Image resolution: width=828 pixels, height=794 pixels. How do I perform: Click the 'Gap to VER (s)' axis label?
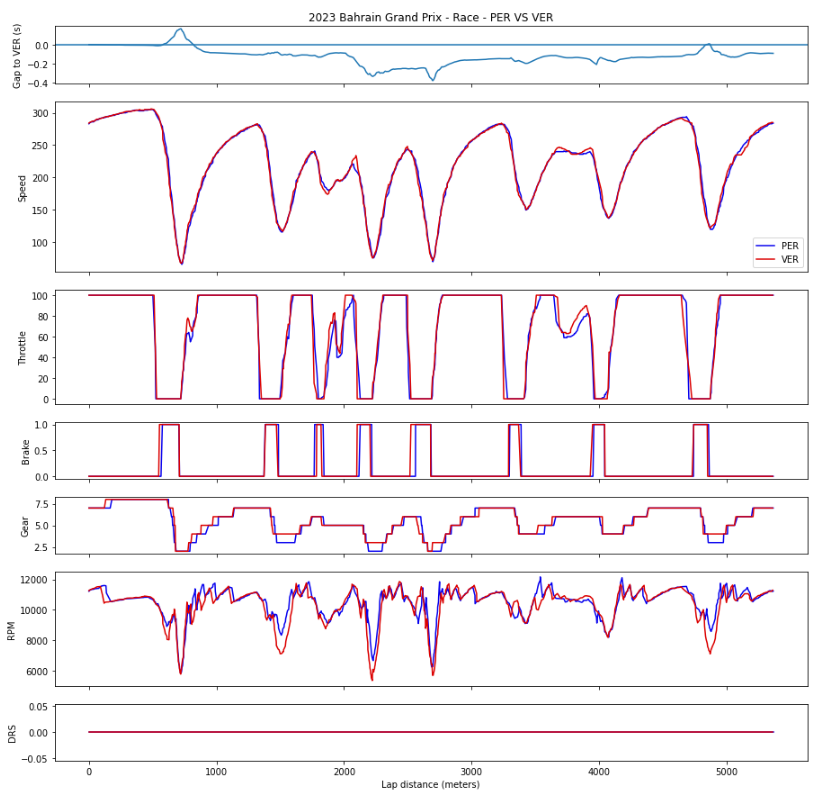[x=17, y=56]
